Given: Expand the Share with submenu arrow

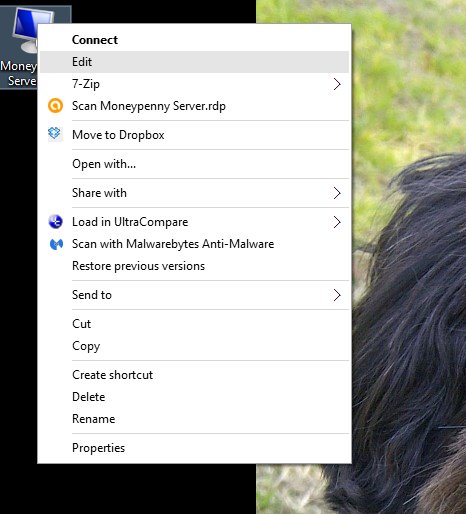Looking at the screenshot, I should click(337, 193).
